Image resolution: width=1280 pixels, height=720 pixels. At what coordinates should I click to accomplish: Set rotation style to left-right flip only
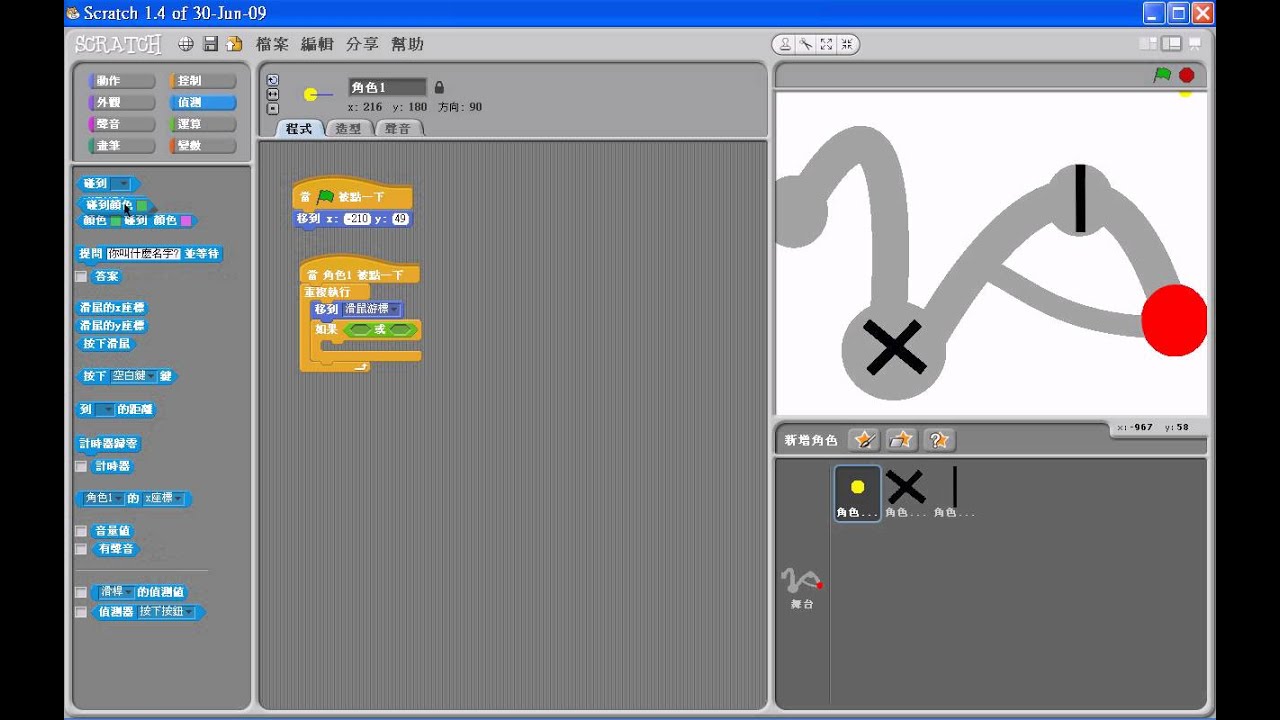pyautogui.click(x=273, y=94)
